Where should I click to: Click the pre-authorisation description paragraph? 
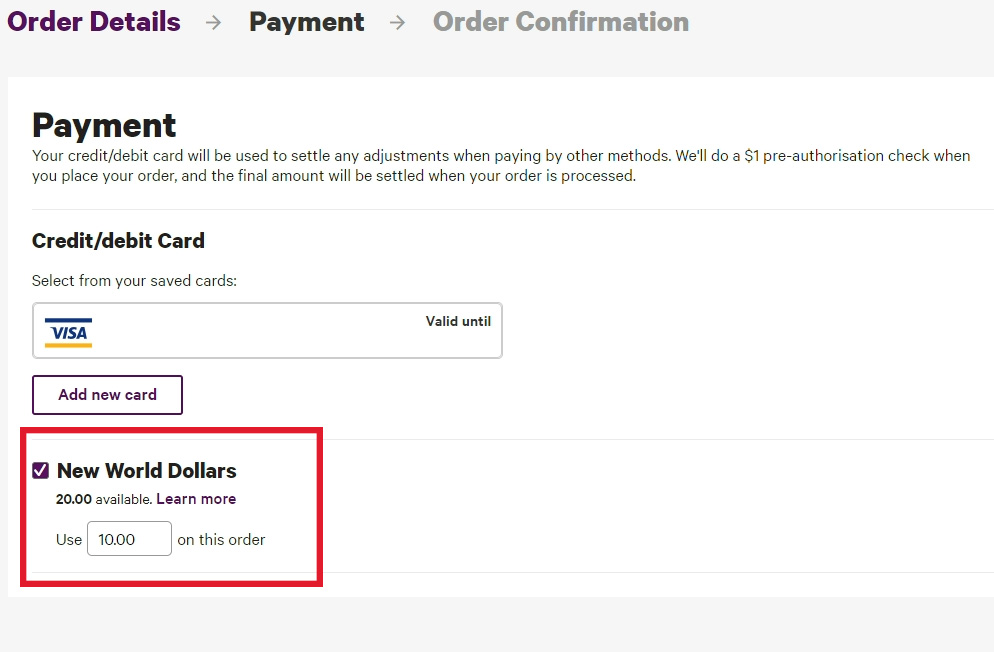tap(500, 166)
